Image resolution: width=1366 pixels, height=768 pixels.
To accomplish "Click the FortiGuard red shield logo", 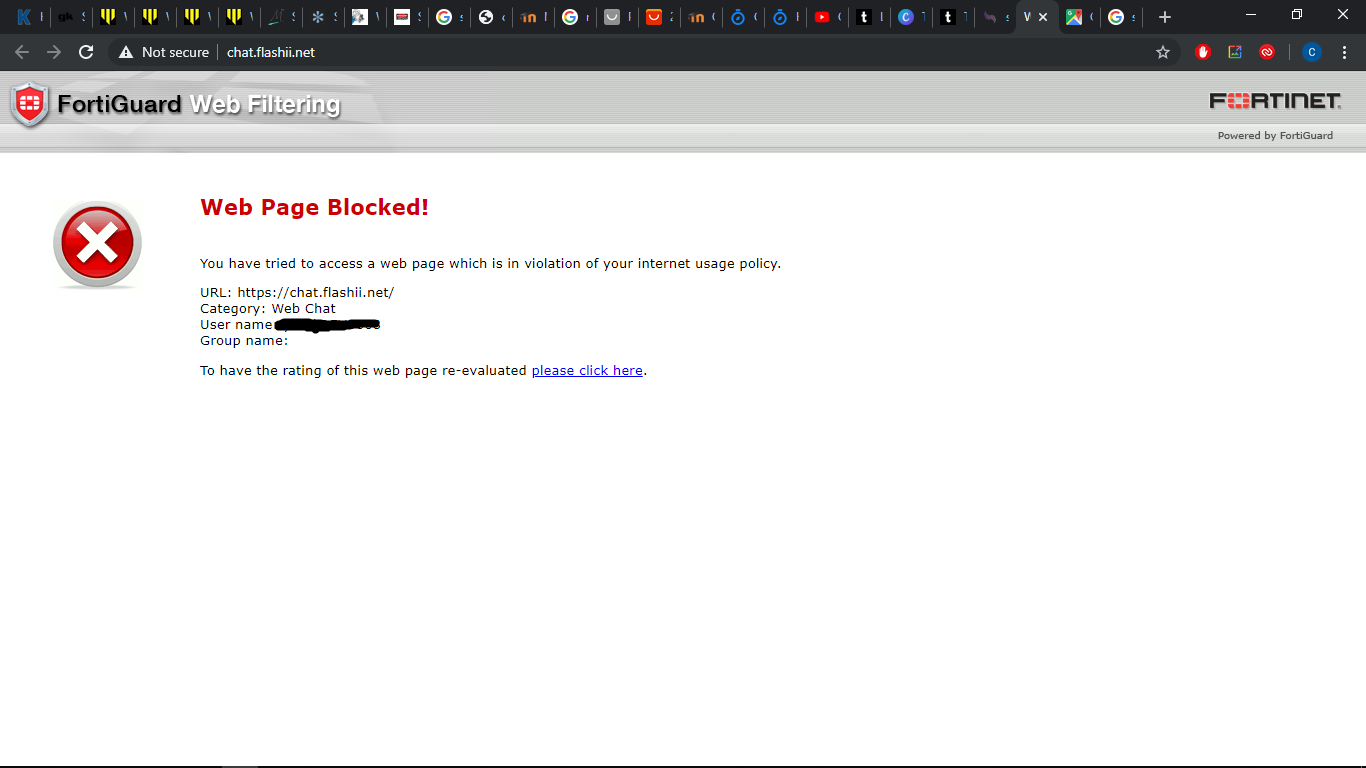I will click(30, 104).
